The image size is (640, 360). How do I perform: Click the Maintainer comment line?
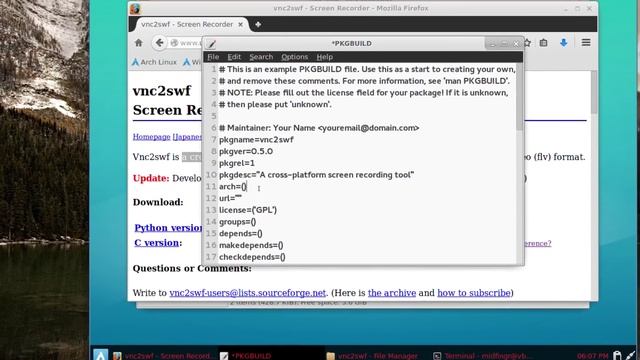(319, 128)
